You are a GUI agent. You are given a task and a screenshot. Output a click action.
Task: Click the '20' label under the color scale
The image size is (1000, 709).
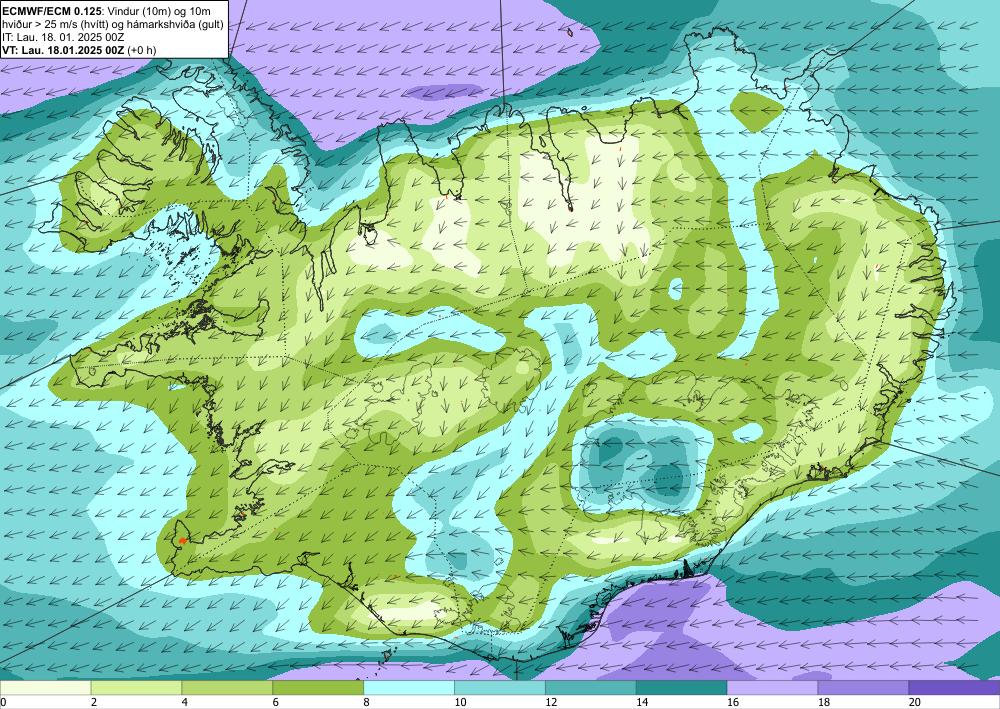pyautogui.click(x=915, y=703)
